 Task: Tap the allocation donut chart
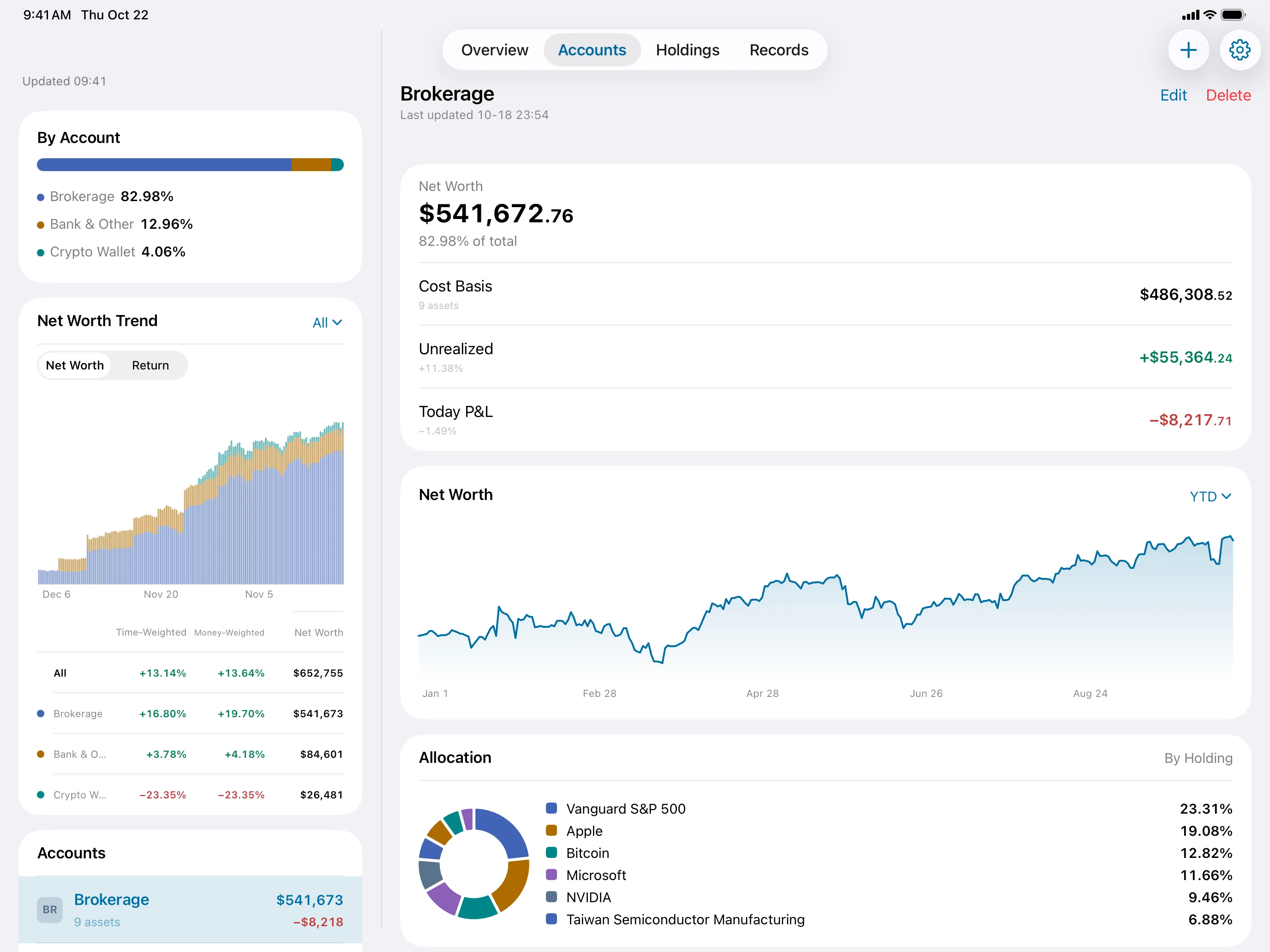[473, 863]
